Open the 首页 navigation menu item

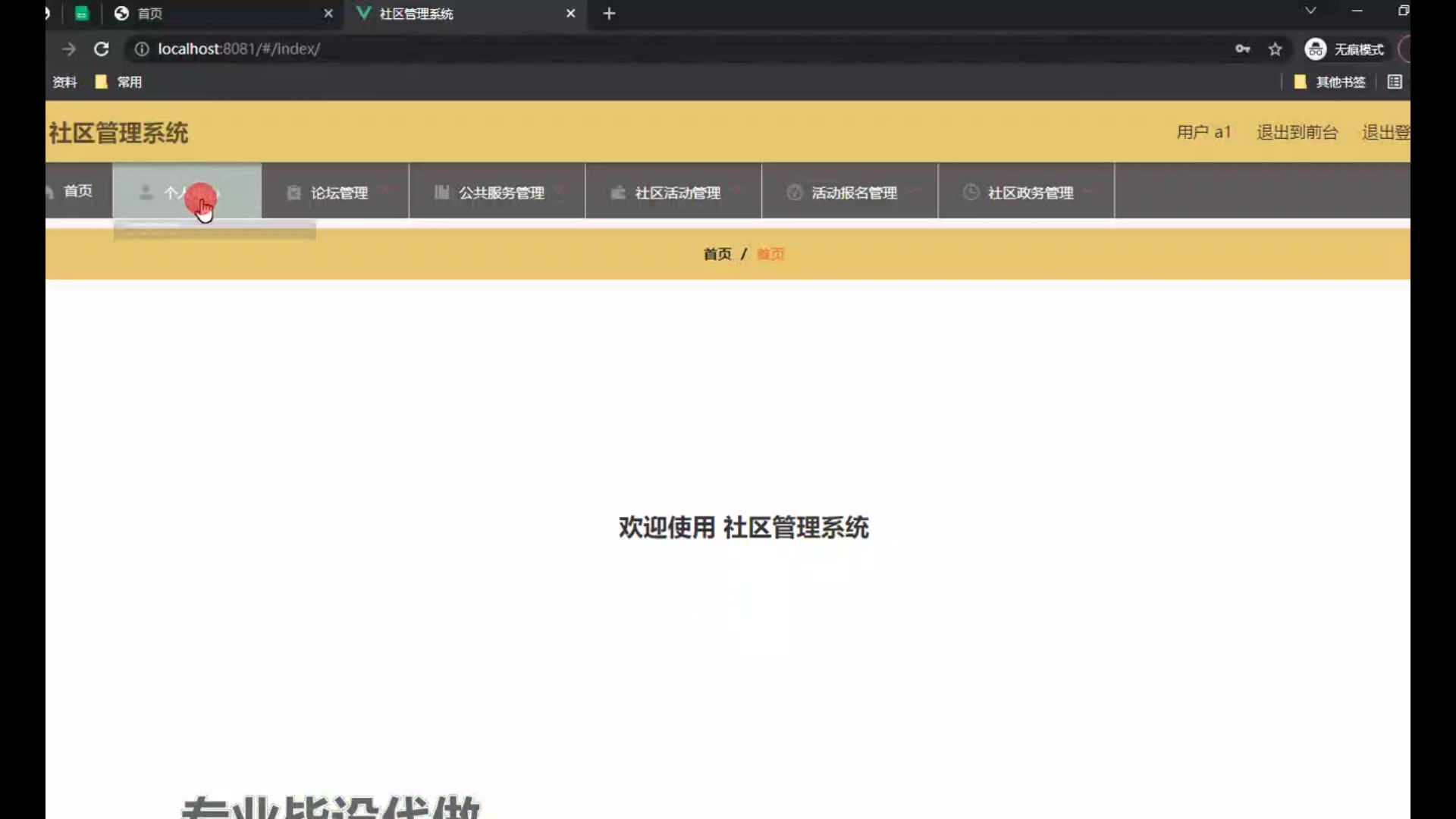click(x=77, y=191)
